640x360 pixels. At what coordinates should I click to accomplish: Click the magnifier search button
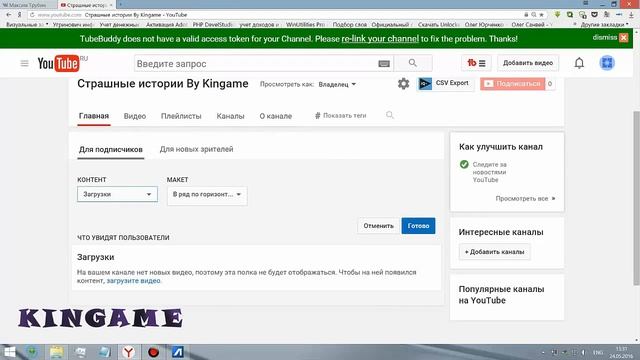click(x=413, y=63)
